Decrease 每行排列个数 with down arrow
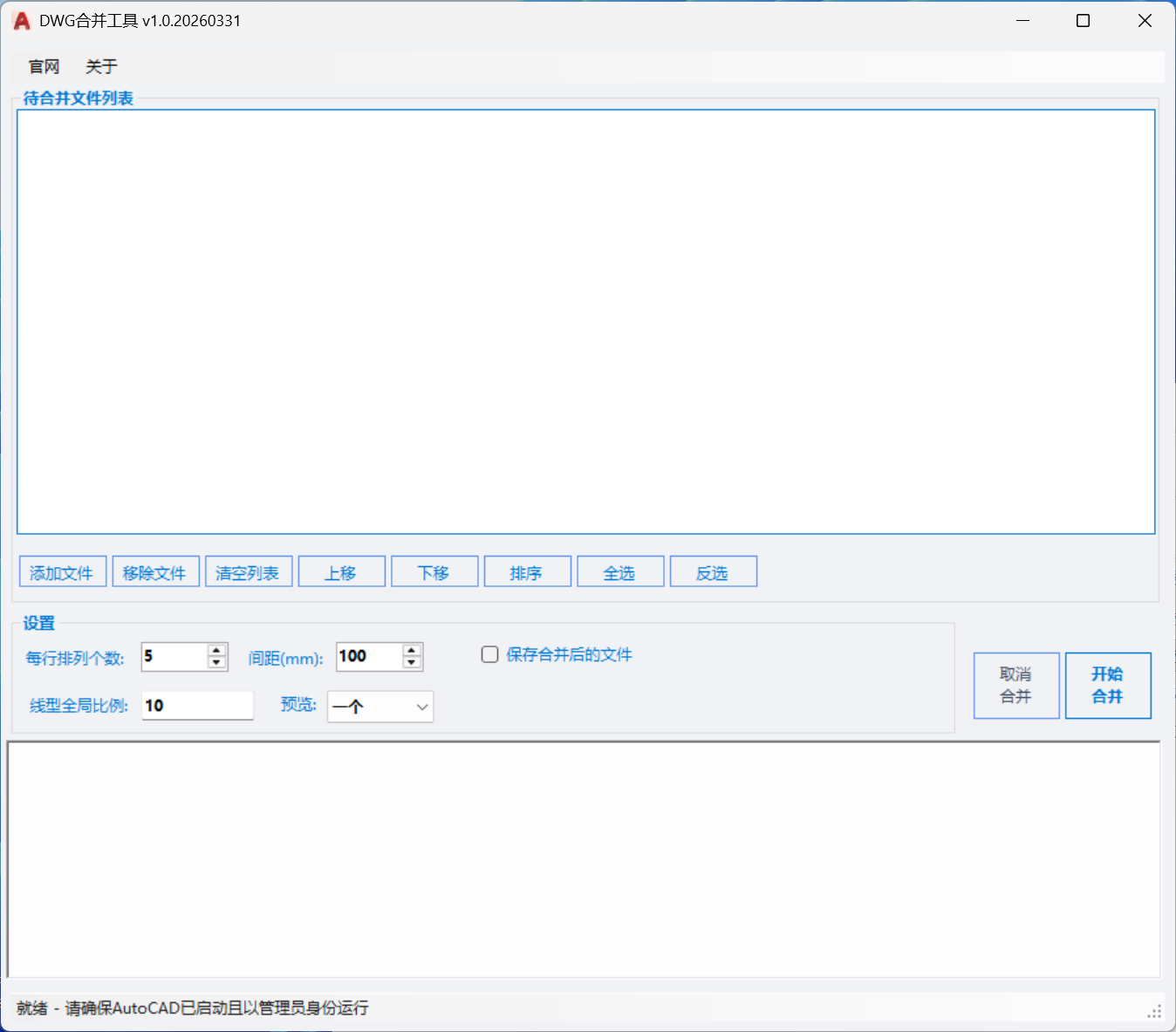This screenshot has width=1176, height=1032. coord(217,662)
